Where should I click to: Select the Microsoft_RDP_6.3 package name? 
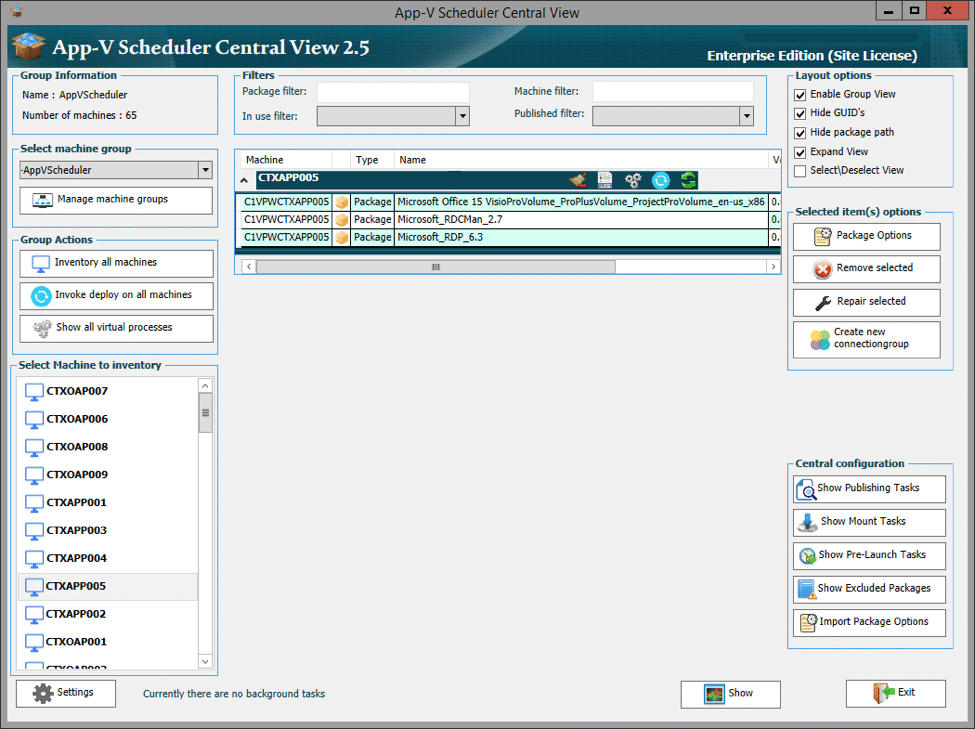[x=440, y=238]
